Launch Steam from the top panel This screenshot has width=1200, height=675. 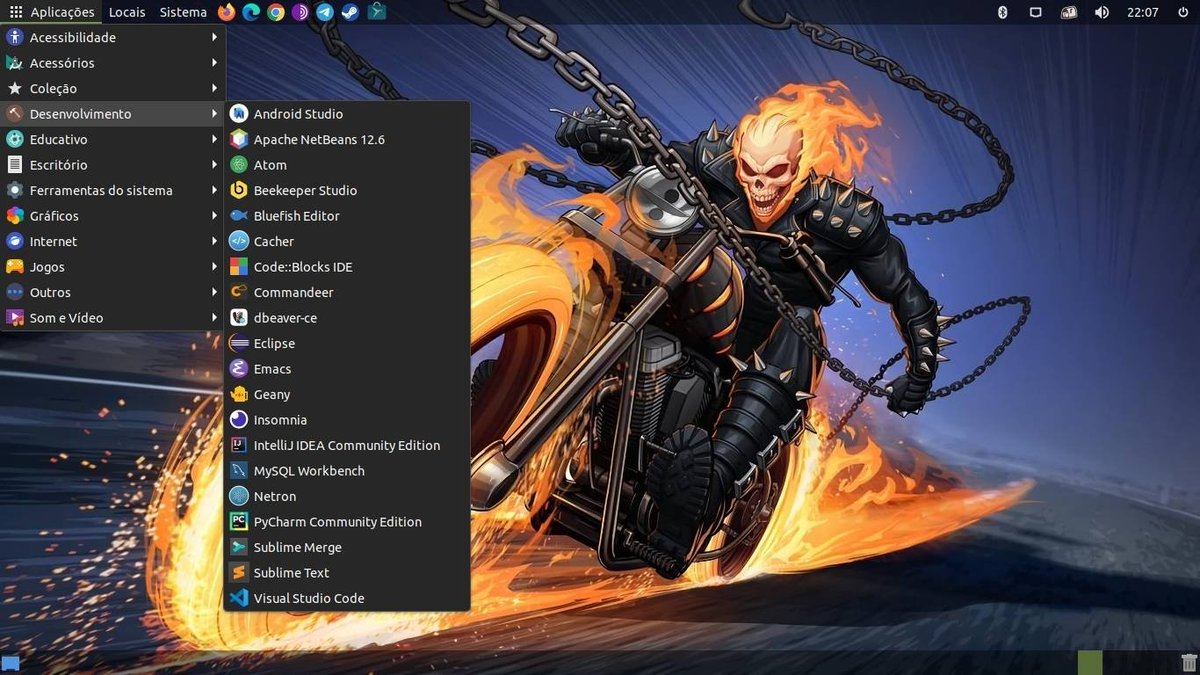point(350,12)
